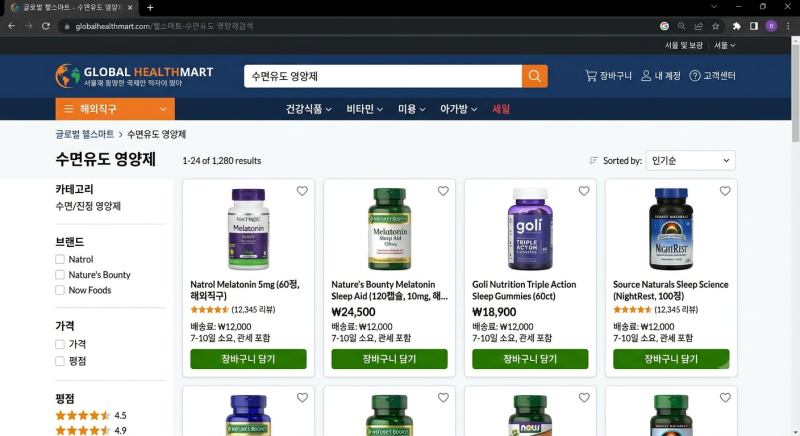This screenshot has height=436, width=800.
Task: Click the browser profile avatar
Action: point(771,26)
